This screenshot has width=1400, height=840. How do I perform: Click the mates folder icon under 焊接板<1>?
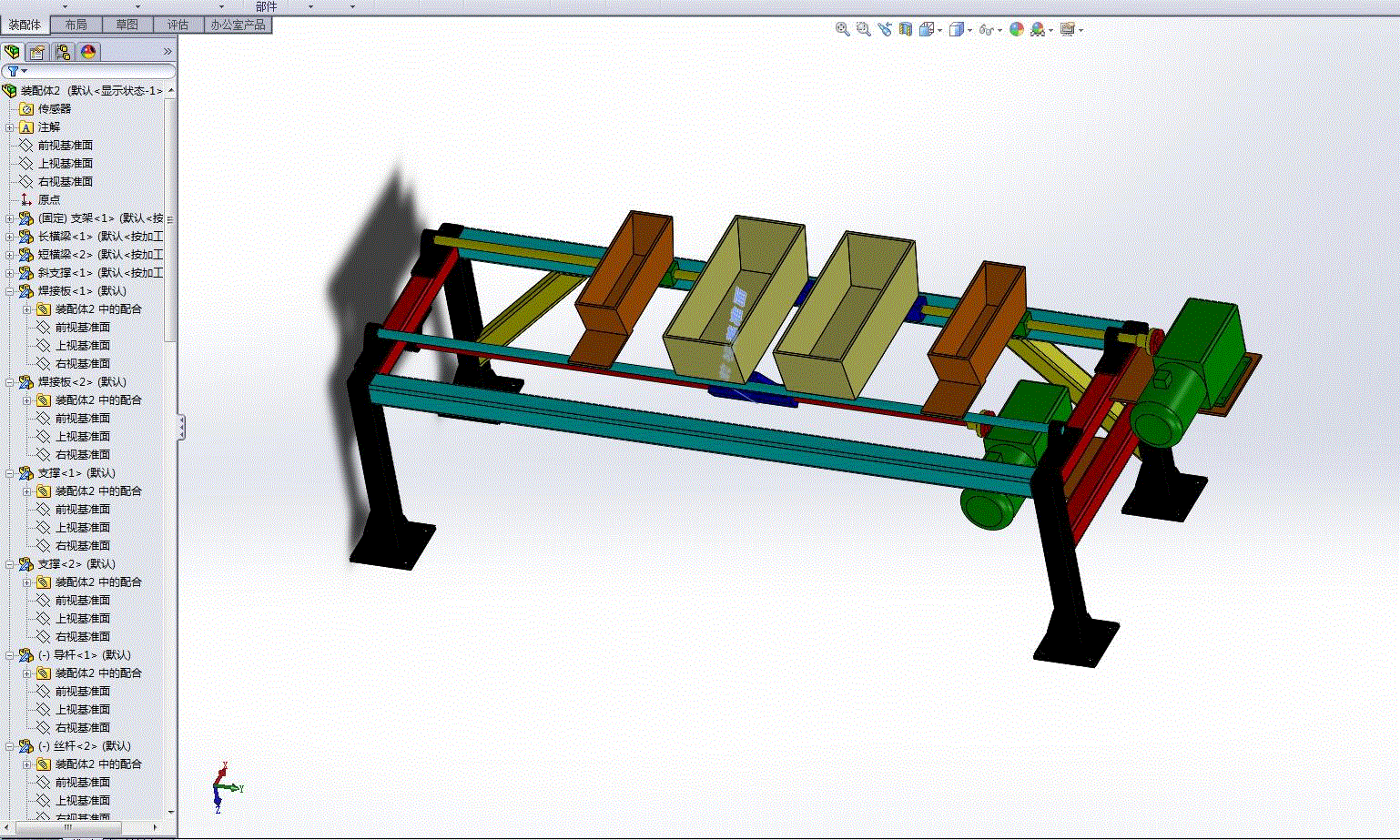click(44, 309)
